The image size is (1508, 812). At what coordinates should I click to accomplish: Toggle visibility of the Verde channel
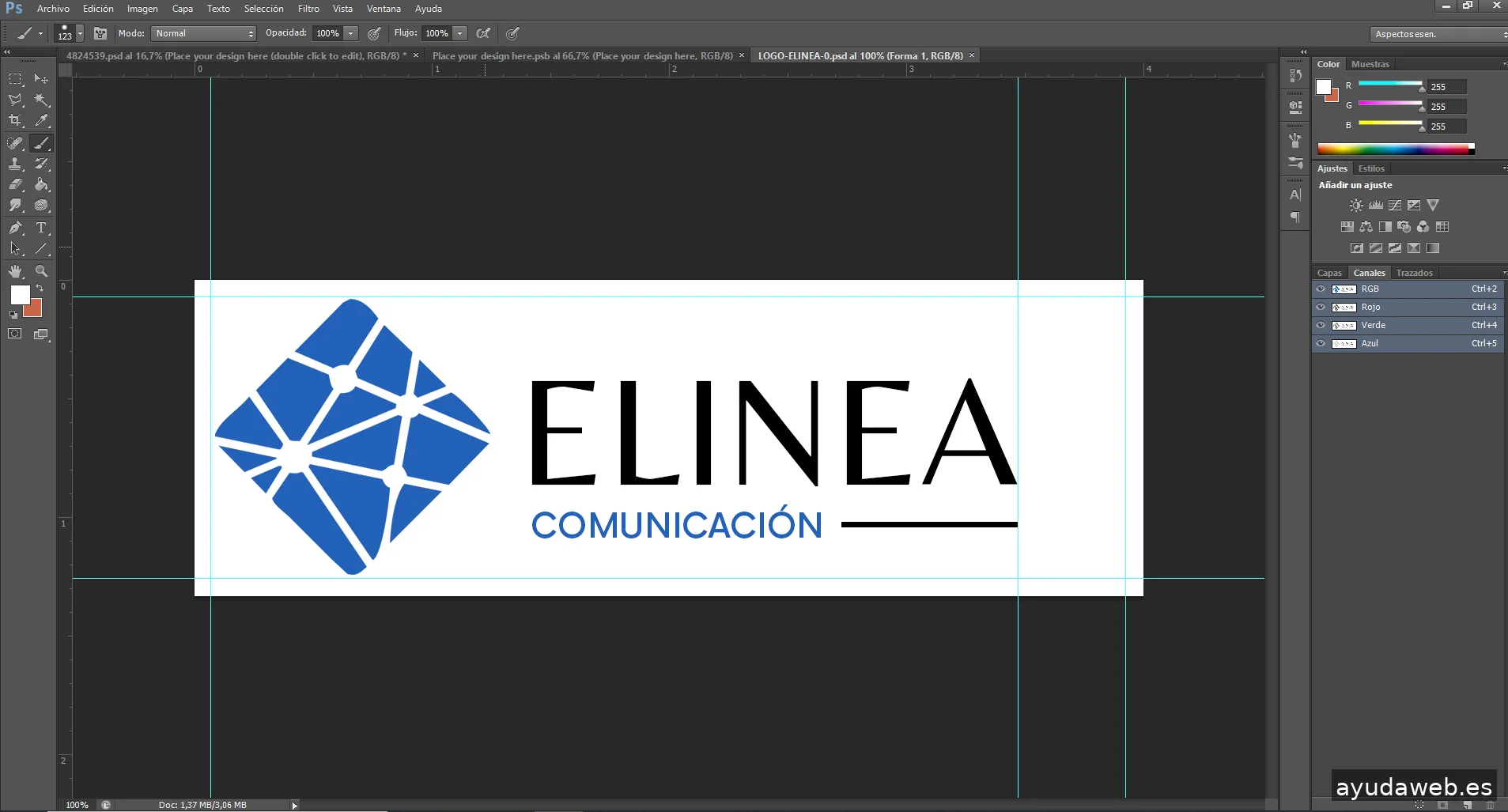coord(1321,325)
